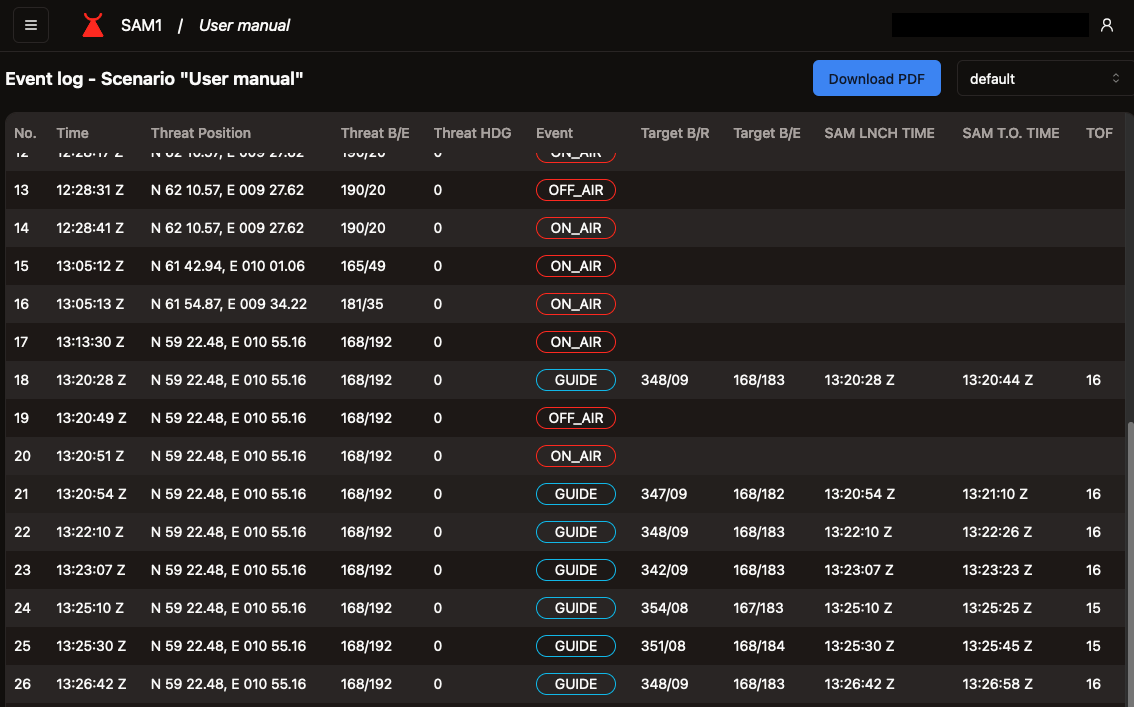Open the hamburger navigation menu

pyautogui.click(x=31, y=25)
